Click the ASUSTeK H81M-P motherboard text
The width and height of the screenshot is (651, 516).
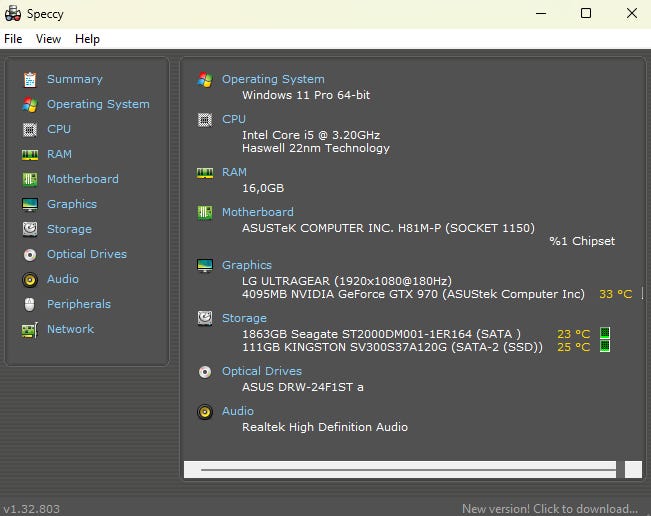(388, 228)
